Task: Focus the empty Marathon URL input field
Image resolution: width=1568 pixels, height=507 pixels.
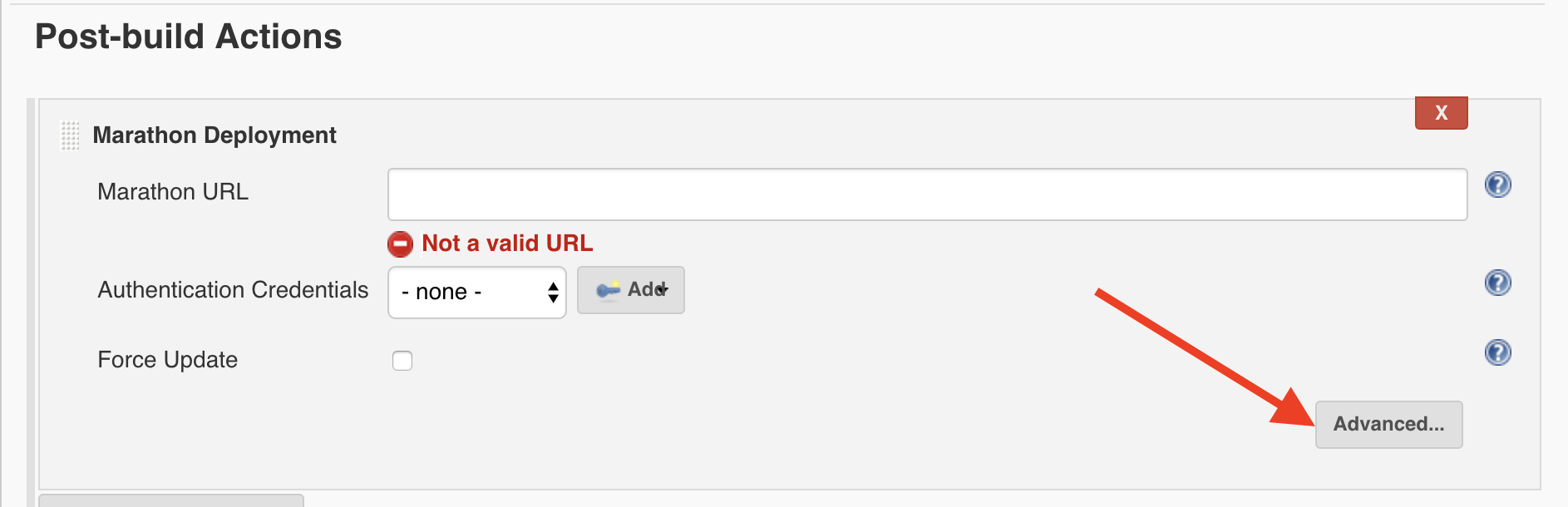Action: pyautogui.click(x=927, y=194)
